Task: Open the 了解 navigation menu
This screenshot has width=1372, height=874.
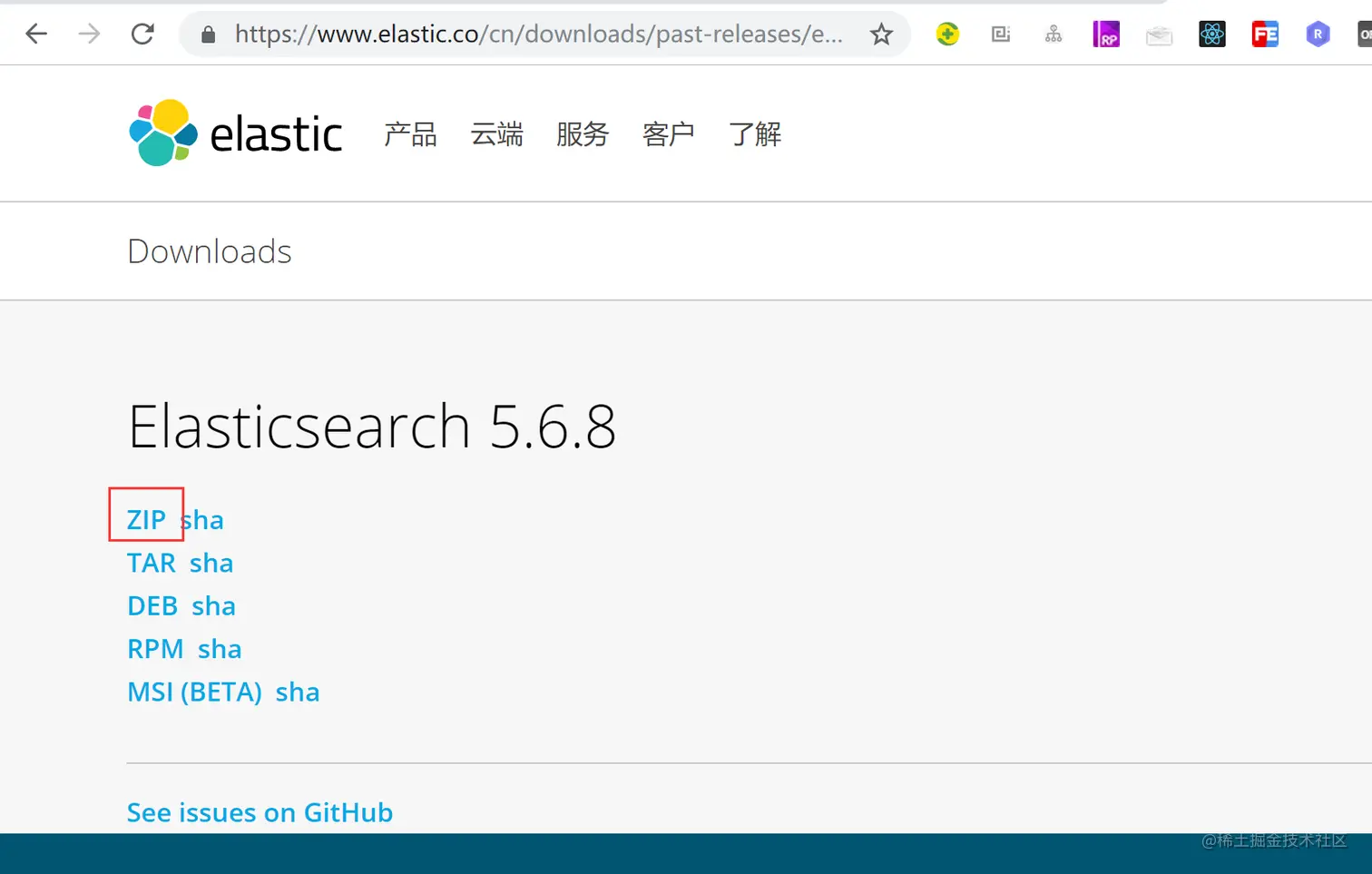Action: pyautogui.click(x=755, y=134)
